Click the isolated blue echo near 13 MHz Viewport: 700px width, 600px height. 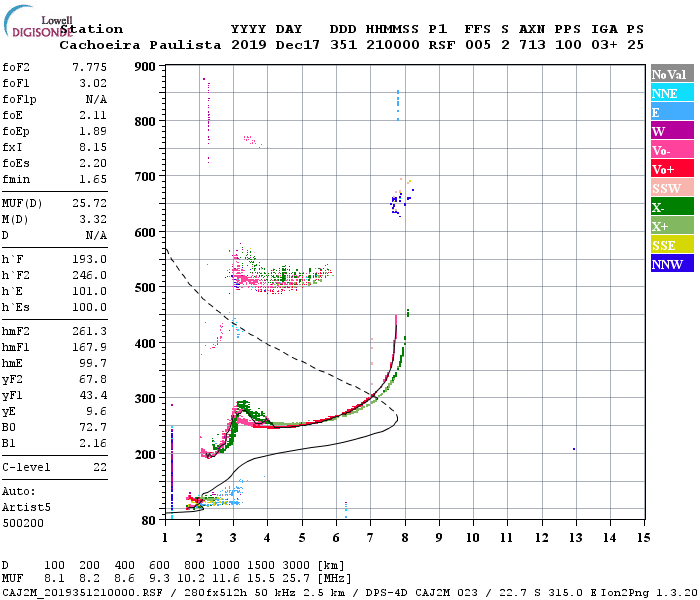coord(574,449)
